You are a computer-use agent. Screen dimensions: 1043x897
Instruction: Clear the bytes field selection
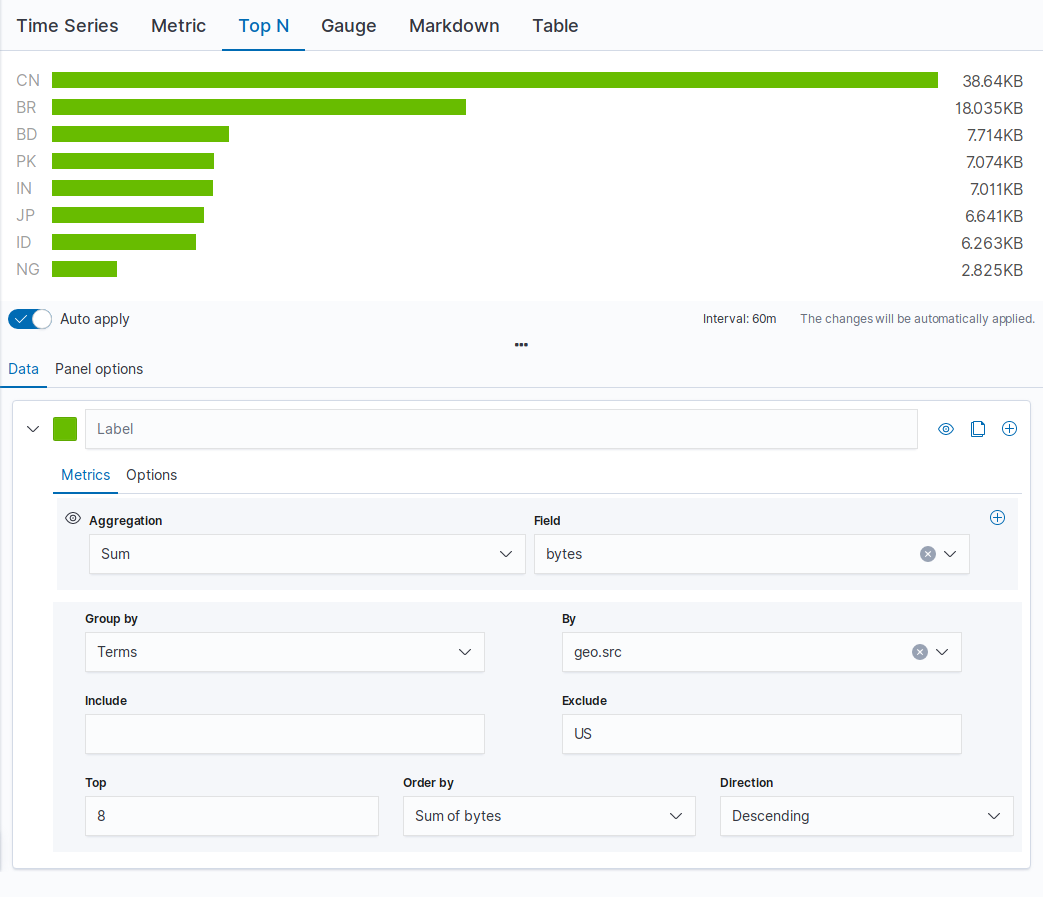click(x=927, y=554)
